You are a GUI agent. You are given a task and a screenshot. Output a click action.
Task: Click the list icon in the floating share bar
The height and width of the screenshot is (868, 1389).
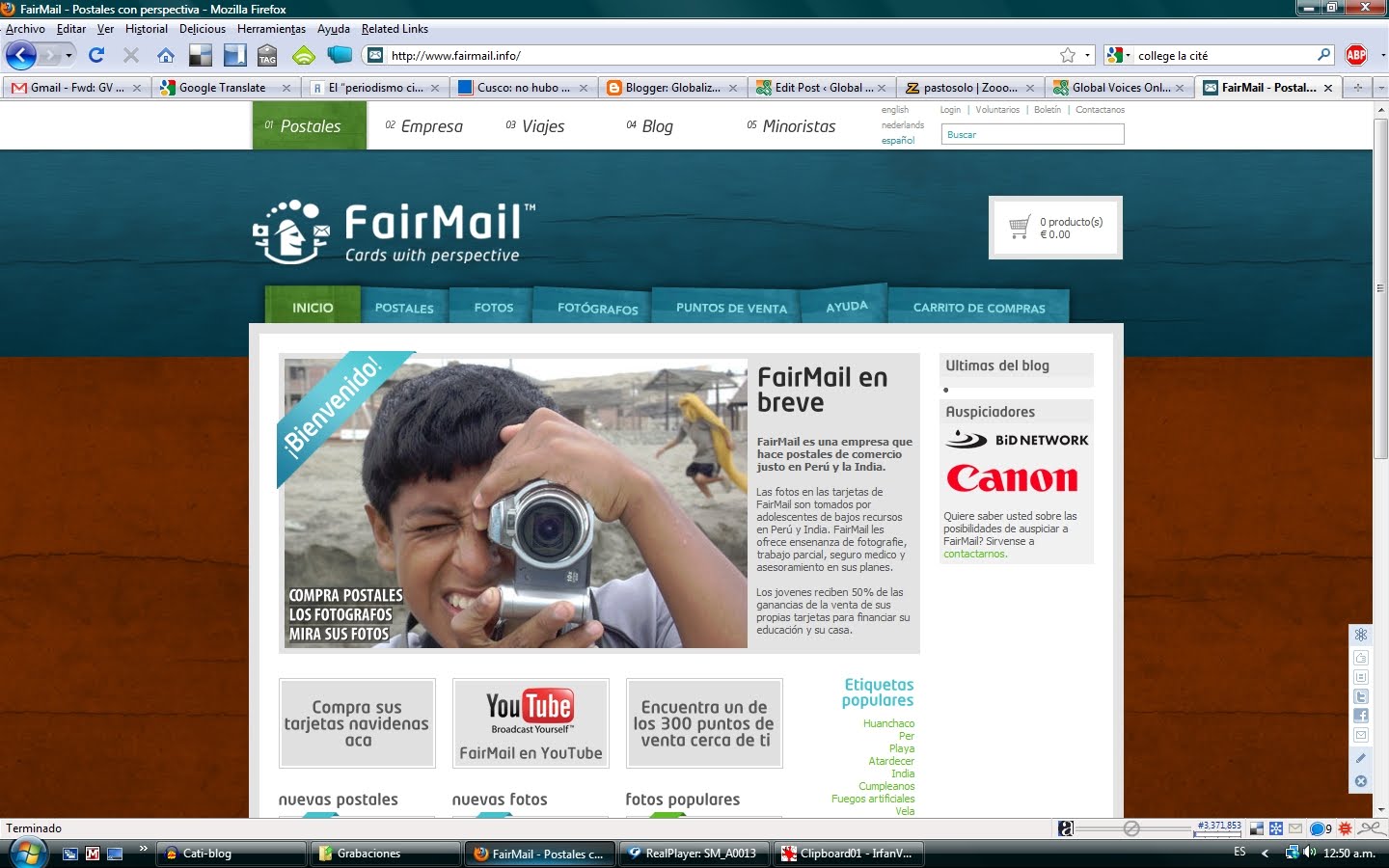point(1361,677)
